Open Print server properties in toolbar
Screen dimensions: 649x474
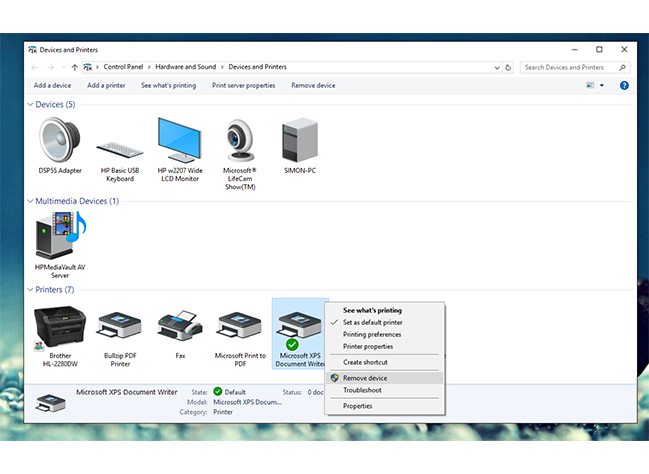click(x=243, y=85)
